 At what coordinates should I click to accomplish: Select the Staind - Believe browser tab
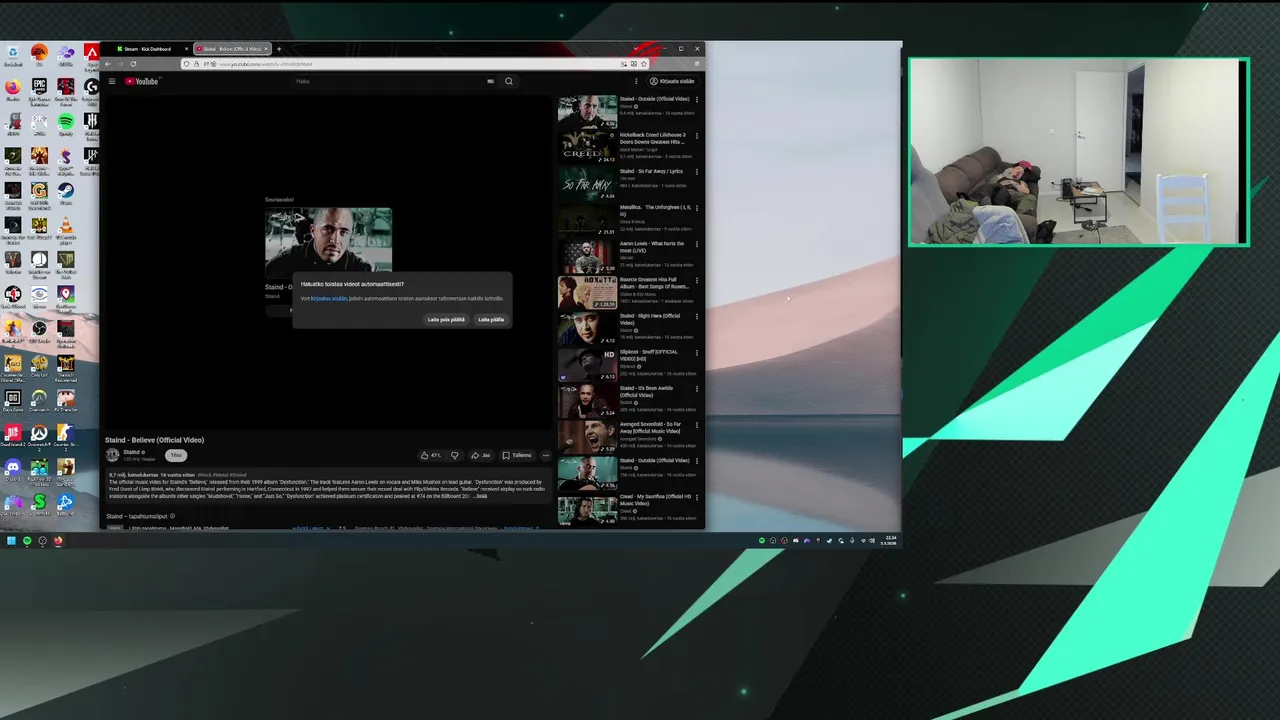(x=232, y=49)
